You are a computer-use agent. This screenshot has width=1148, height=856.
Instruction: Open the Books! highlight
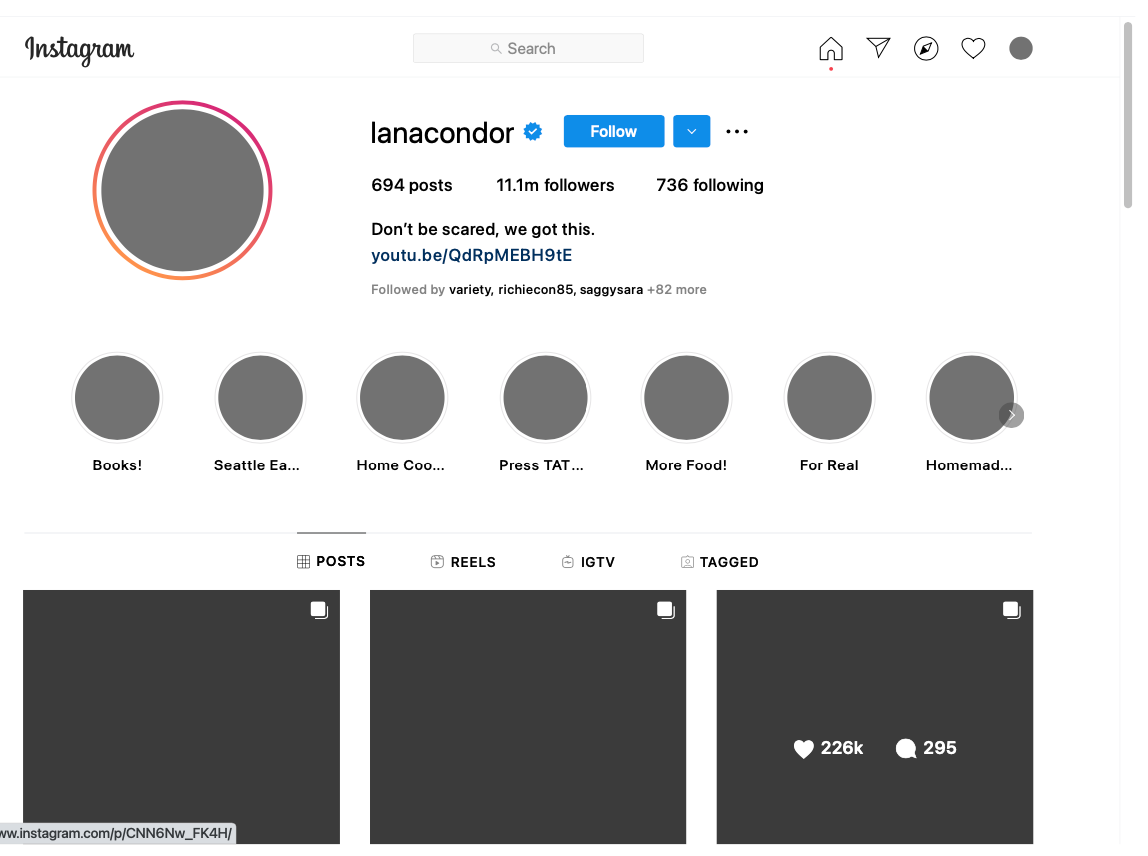[117, 398]
